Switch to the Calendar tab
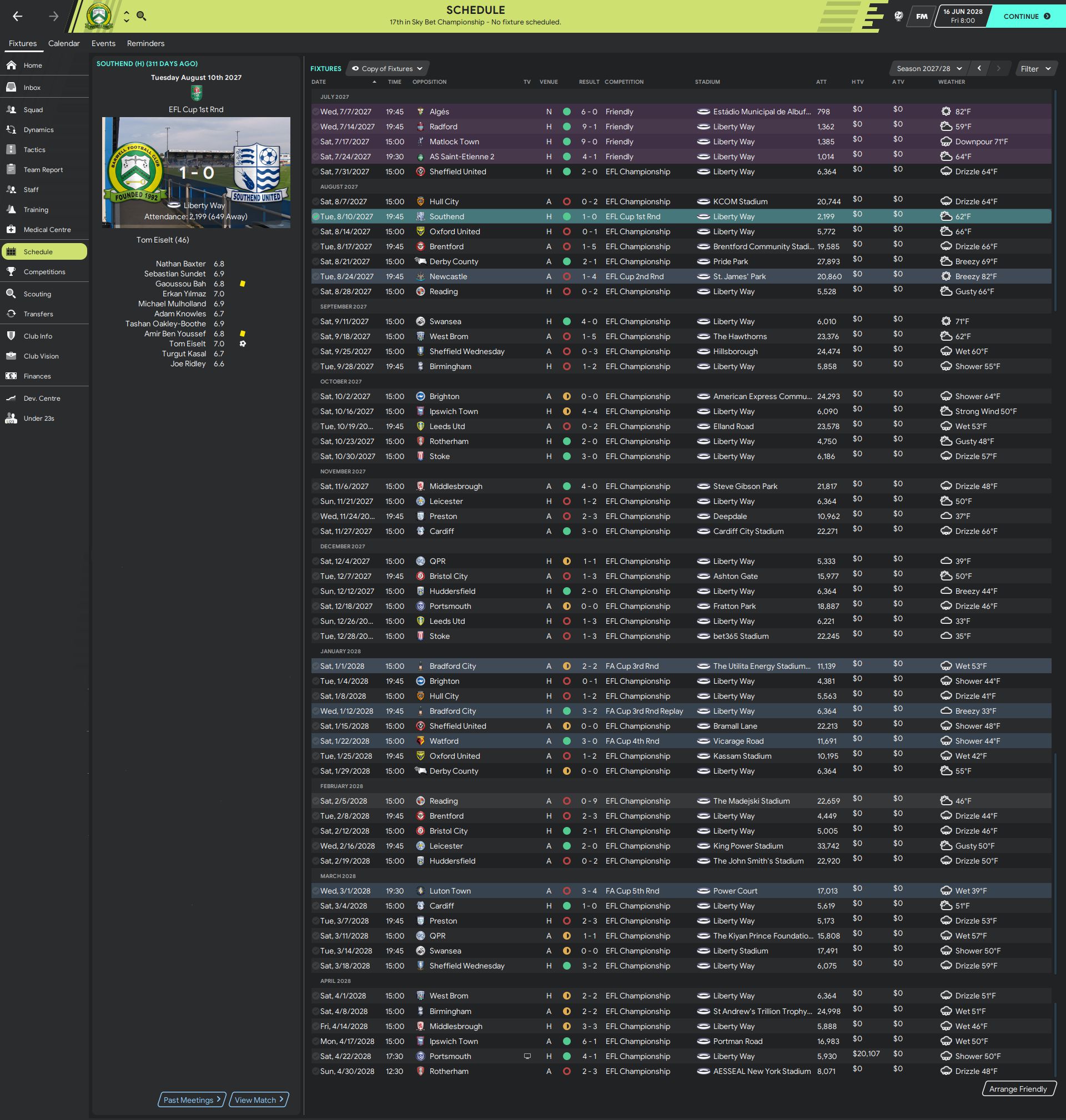 coord(64,44)
